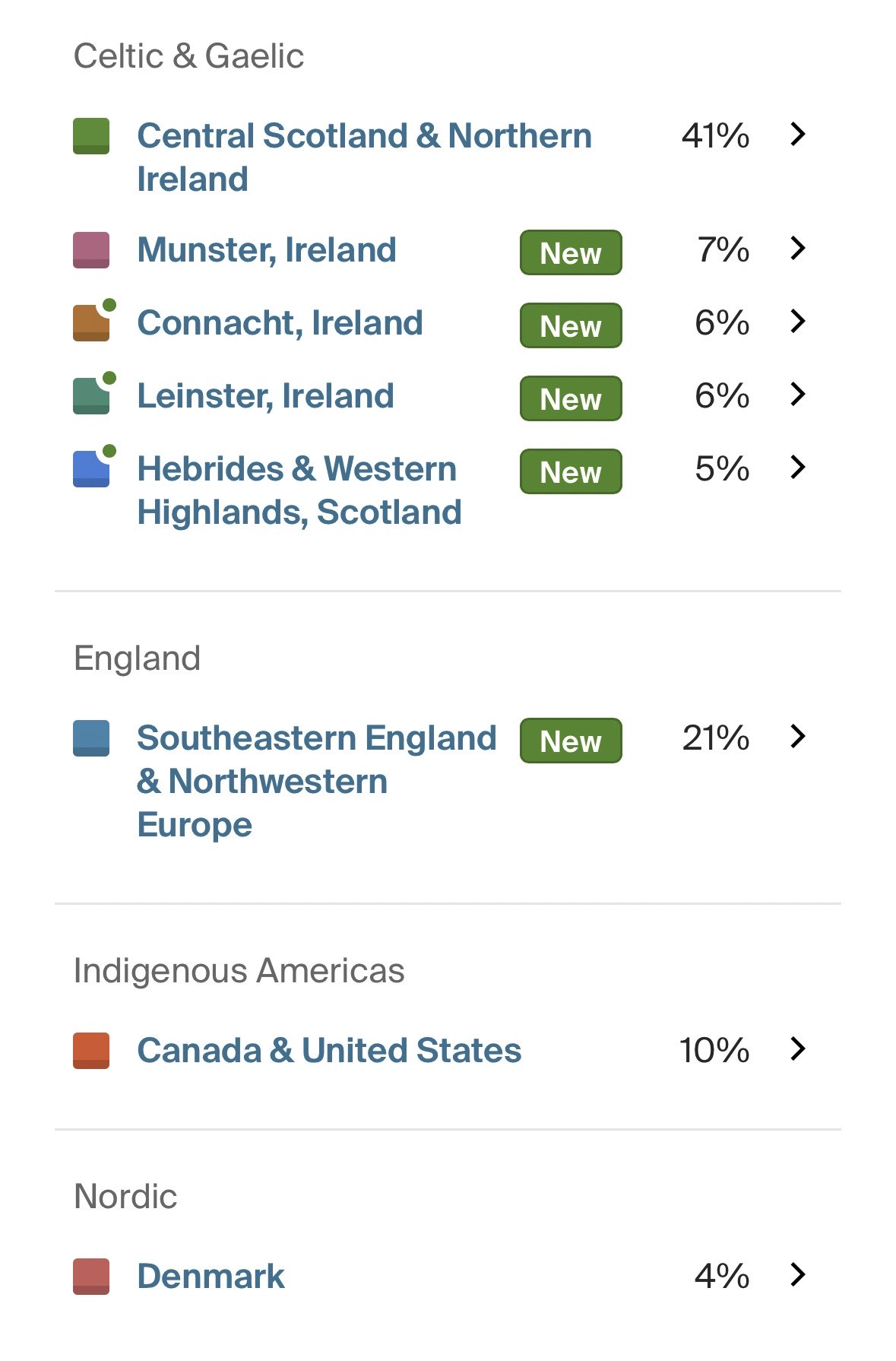896x1361 pixels.
Task: Open the Denmark region link
Action: pyautogui.click(x=211, y=1276)
